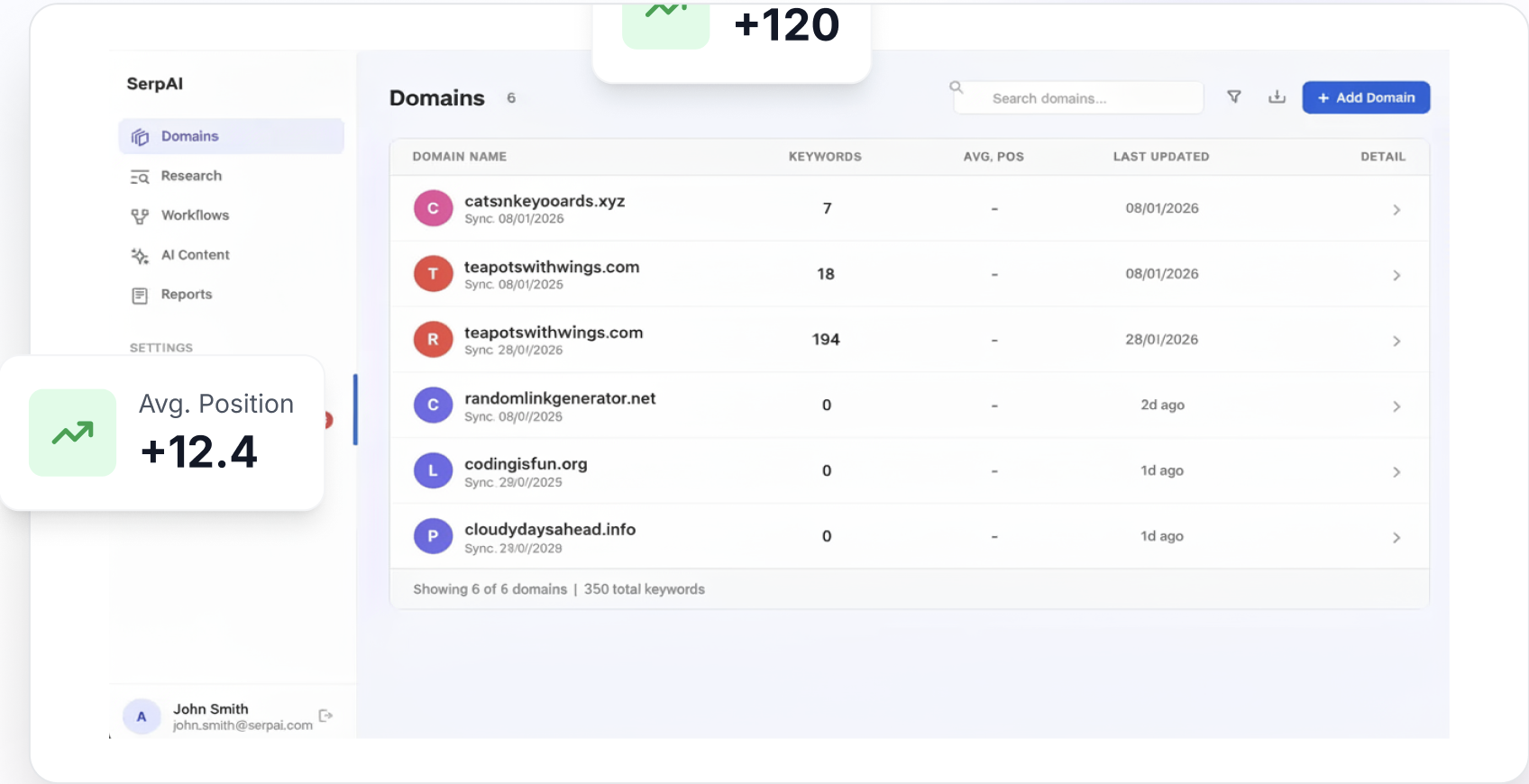Open details chevron for cloudydaysahead.info
Viewport: 1529px width, 784px height.
coord(1396,538)
